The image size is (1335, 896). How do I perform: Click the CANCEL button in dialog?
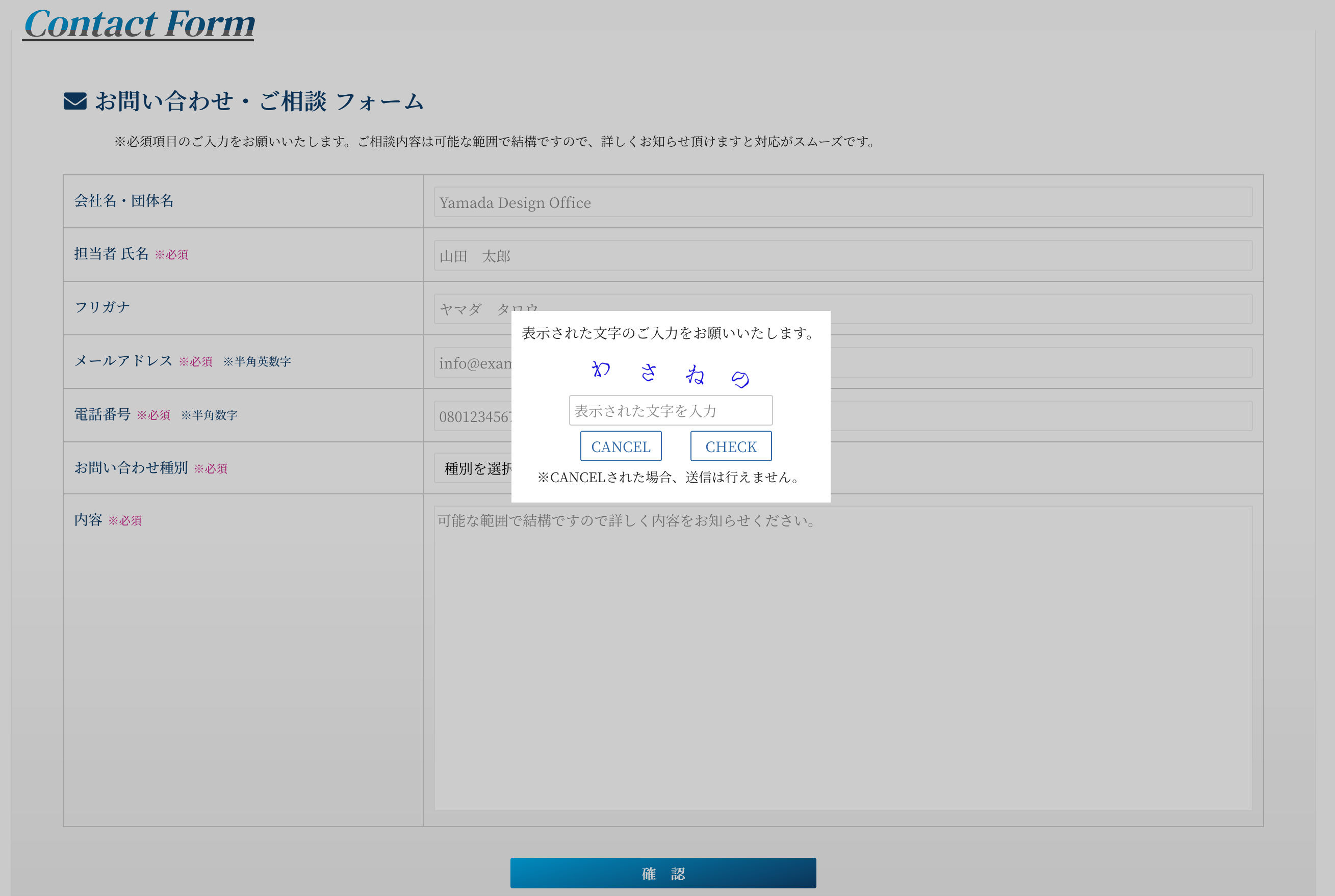tap(621, 446)
